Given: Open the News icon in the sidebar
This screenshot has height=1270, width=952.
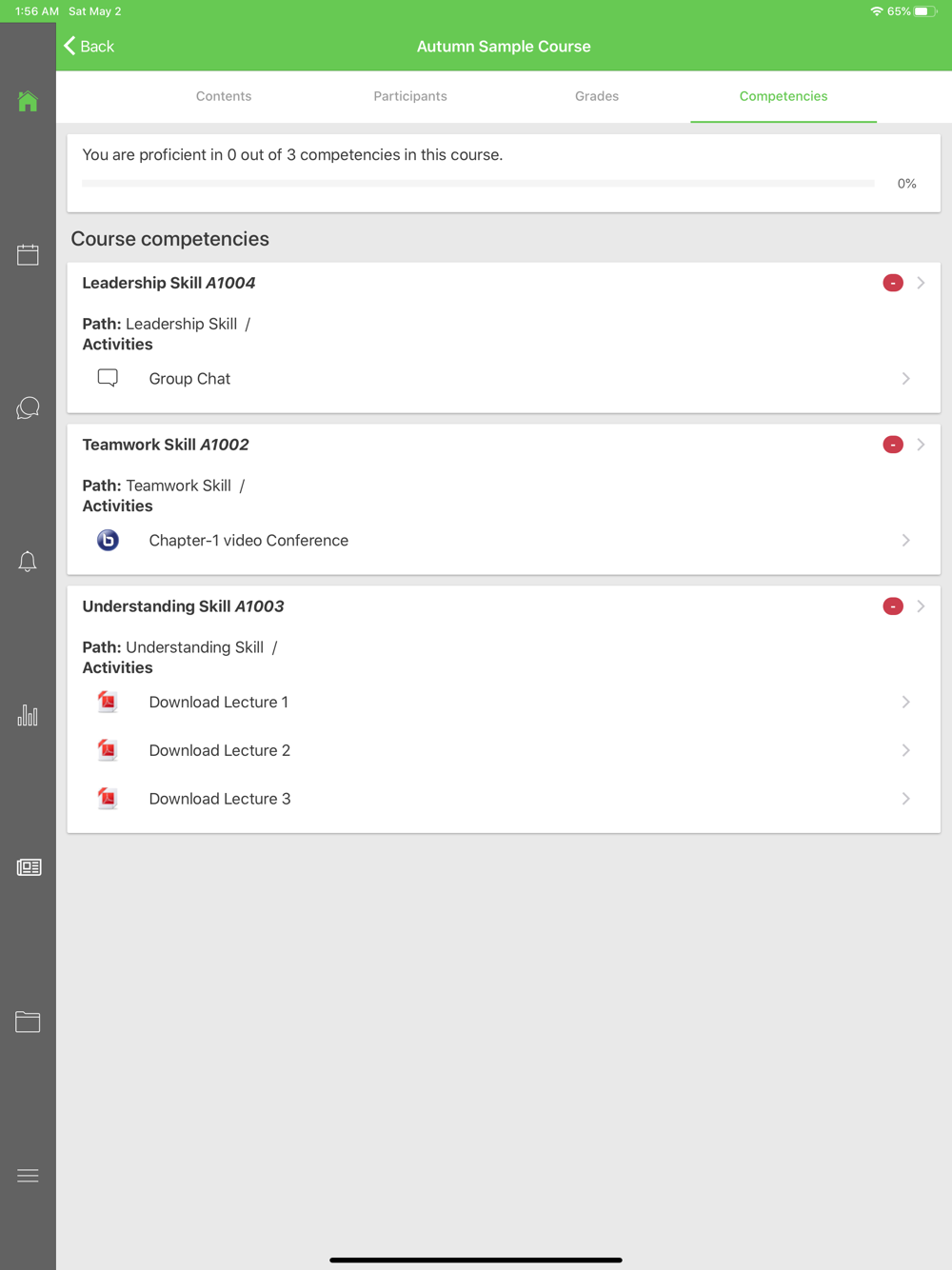Looking at the screenshot, I should point(29,867).
